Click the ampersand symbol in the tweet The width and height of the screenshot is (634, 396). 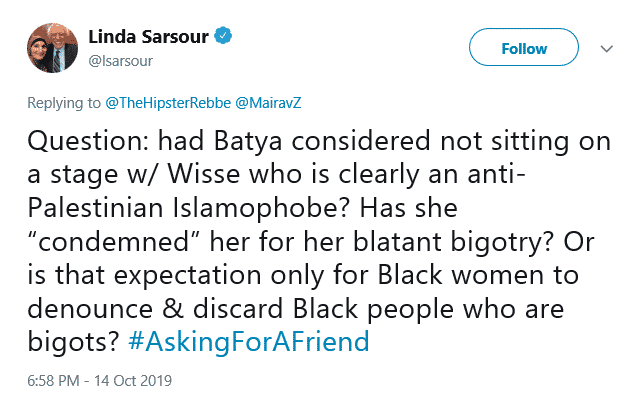[173, 309]
